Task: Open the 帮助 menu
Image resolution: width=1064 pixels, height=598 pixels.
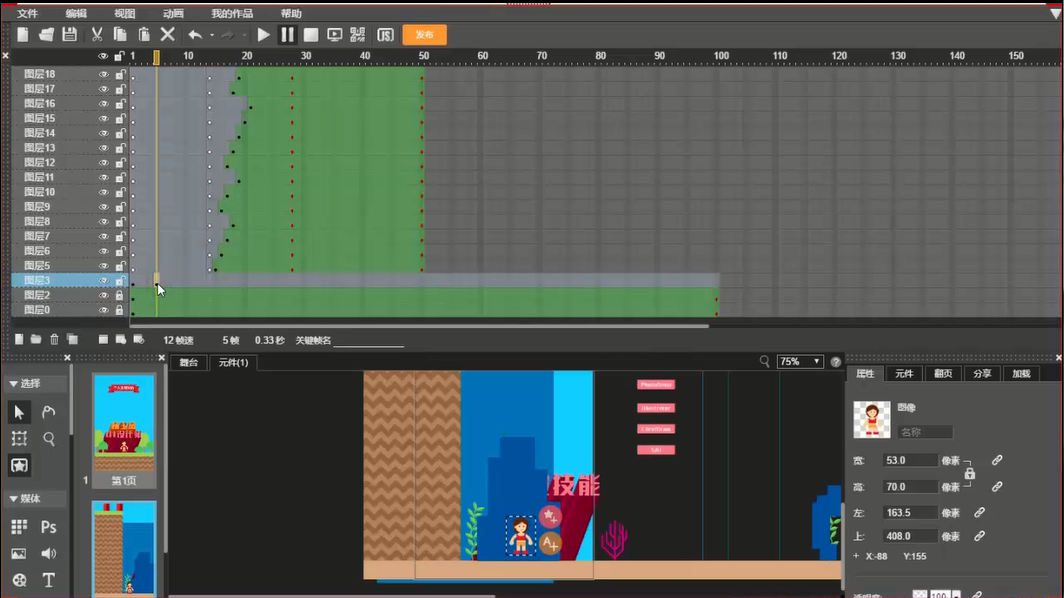Action: [x=291, y=14]
